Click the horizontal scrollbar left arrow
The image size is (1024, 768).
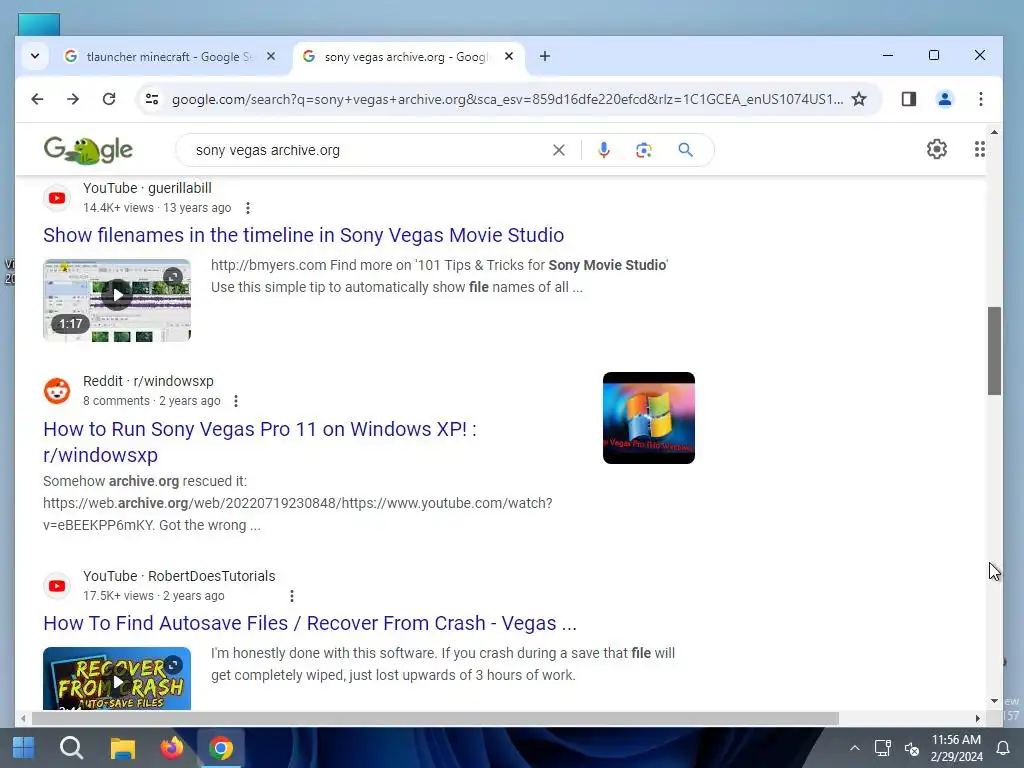pyautogui.click(x=23, y=718)
